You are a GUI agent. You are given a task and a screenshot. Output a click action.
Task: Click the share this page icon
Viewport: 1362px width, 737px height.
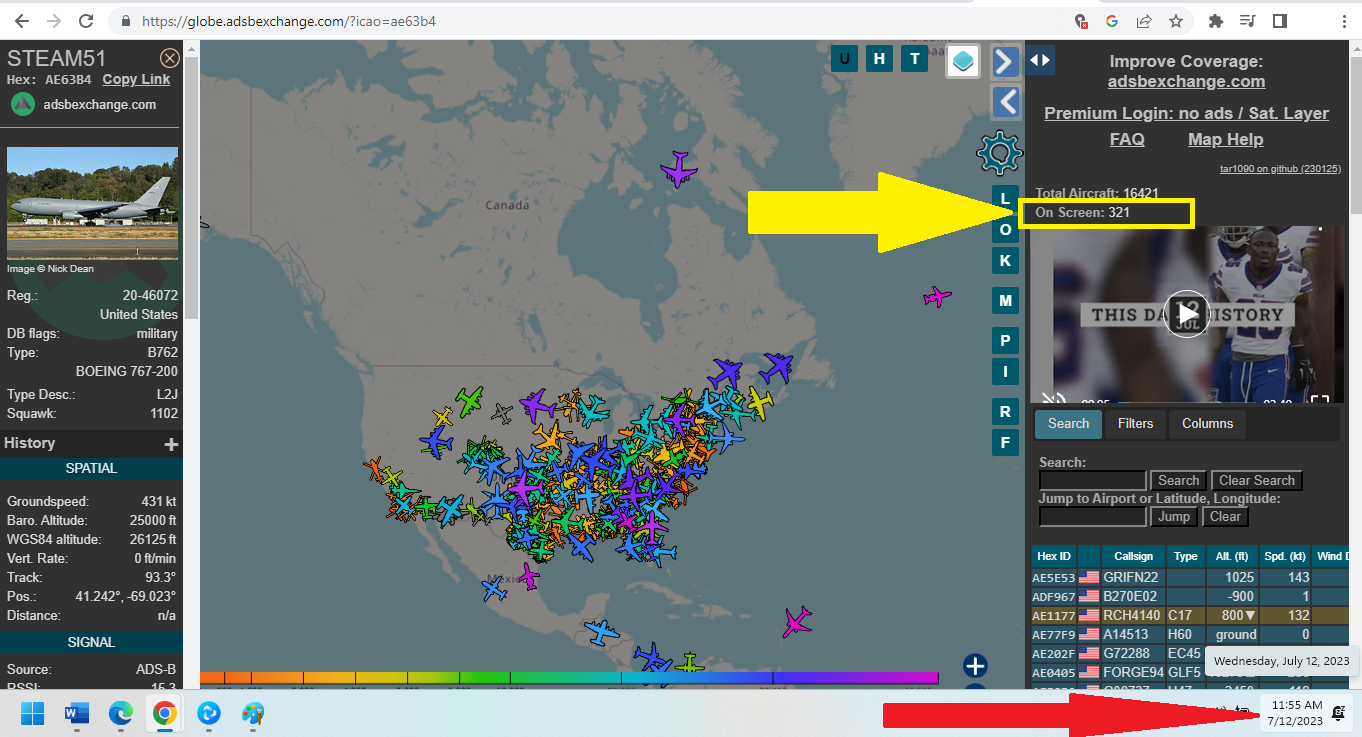pyautogui.click(x=1143, y=20)
